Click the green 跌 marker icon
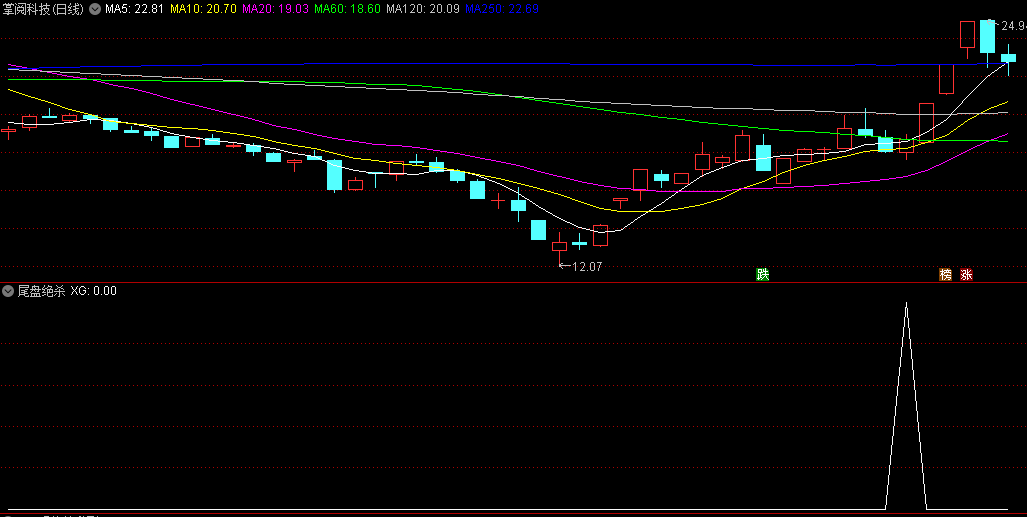1027x517 pixels. (762, 275)
